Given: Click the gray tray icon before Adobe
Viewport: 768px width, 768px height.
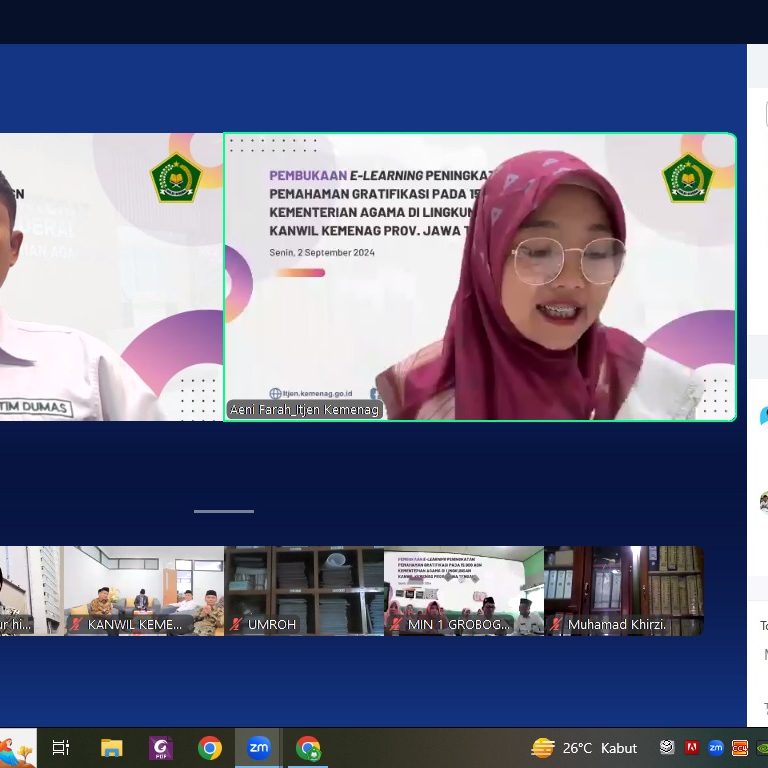Looking at the screenshot, I should click(667, 747).
